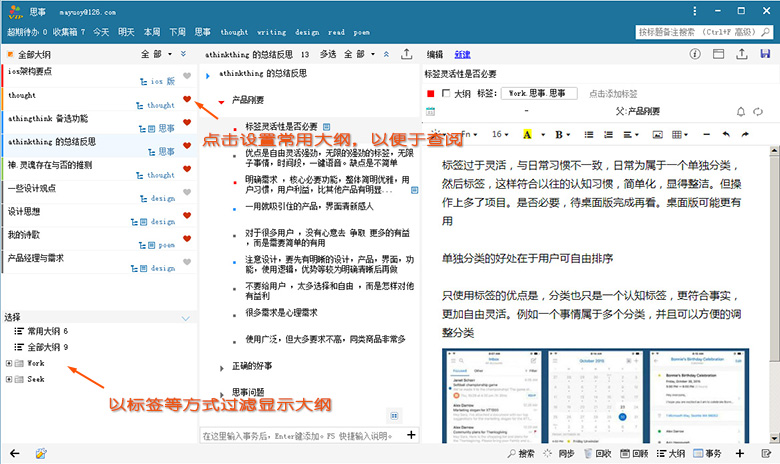
Task: Insert an image using the picture icon
Action: point(657,134)
